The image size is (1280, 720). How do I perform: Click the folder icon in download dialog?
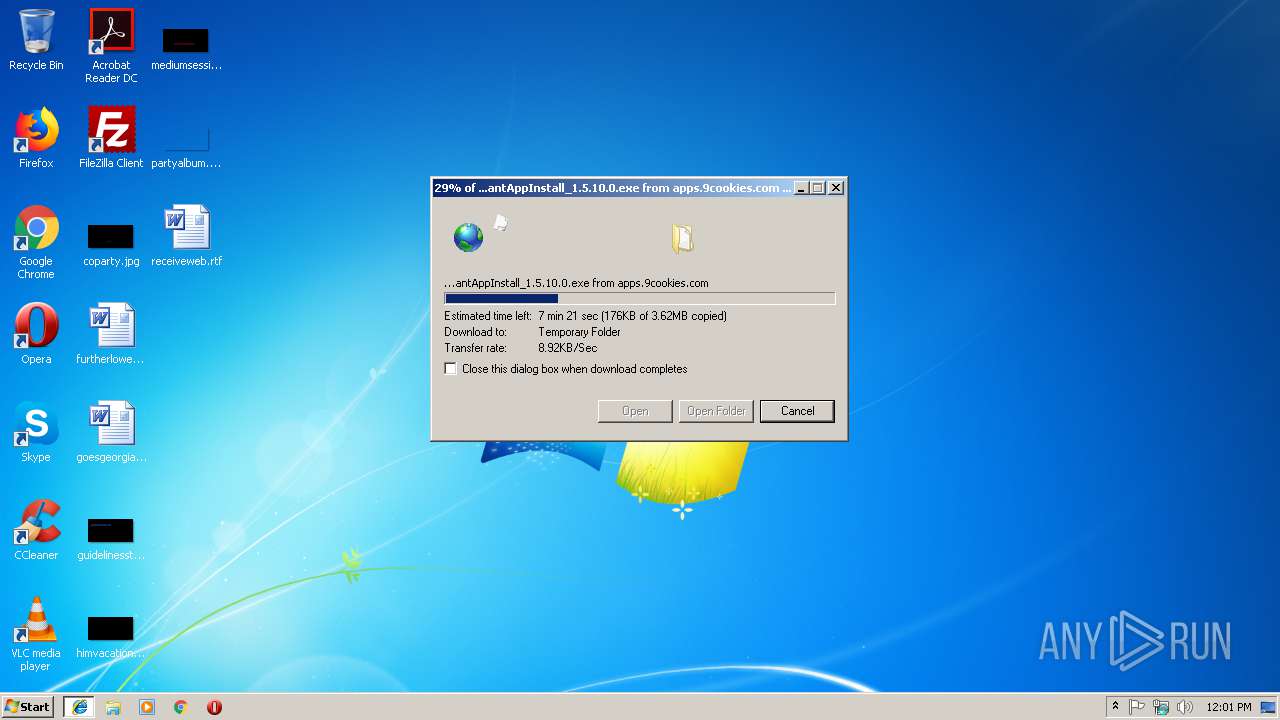(x=682, y=237)
